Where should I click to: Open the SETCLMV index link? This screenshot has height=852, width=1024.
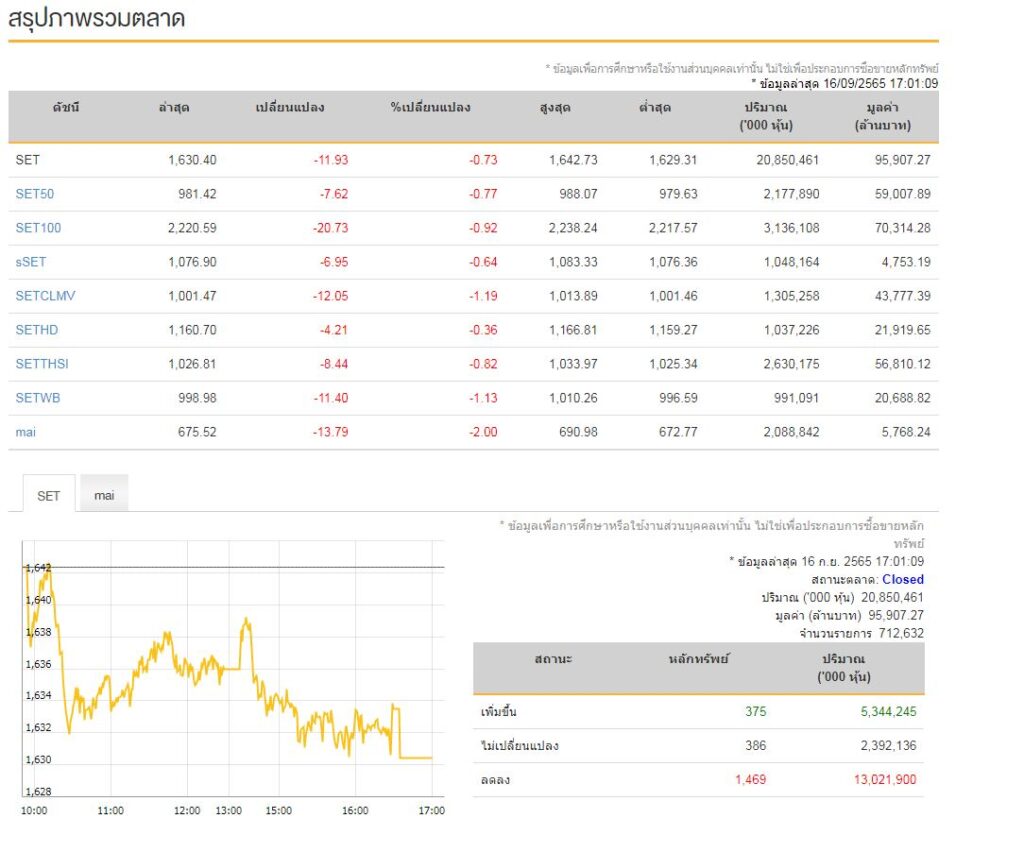pyautogui.click(x=45, y=296)
